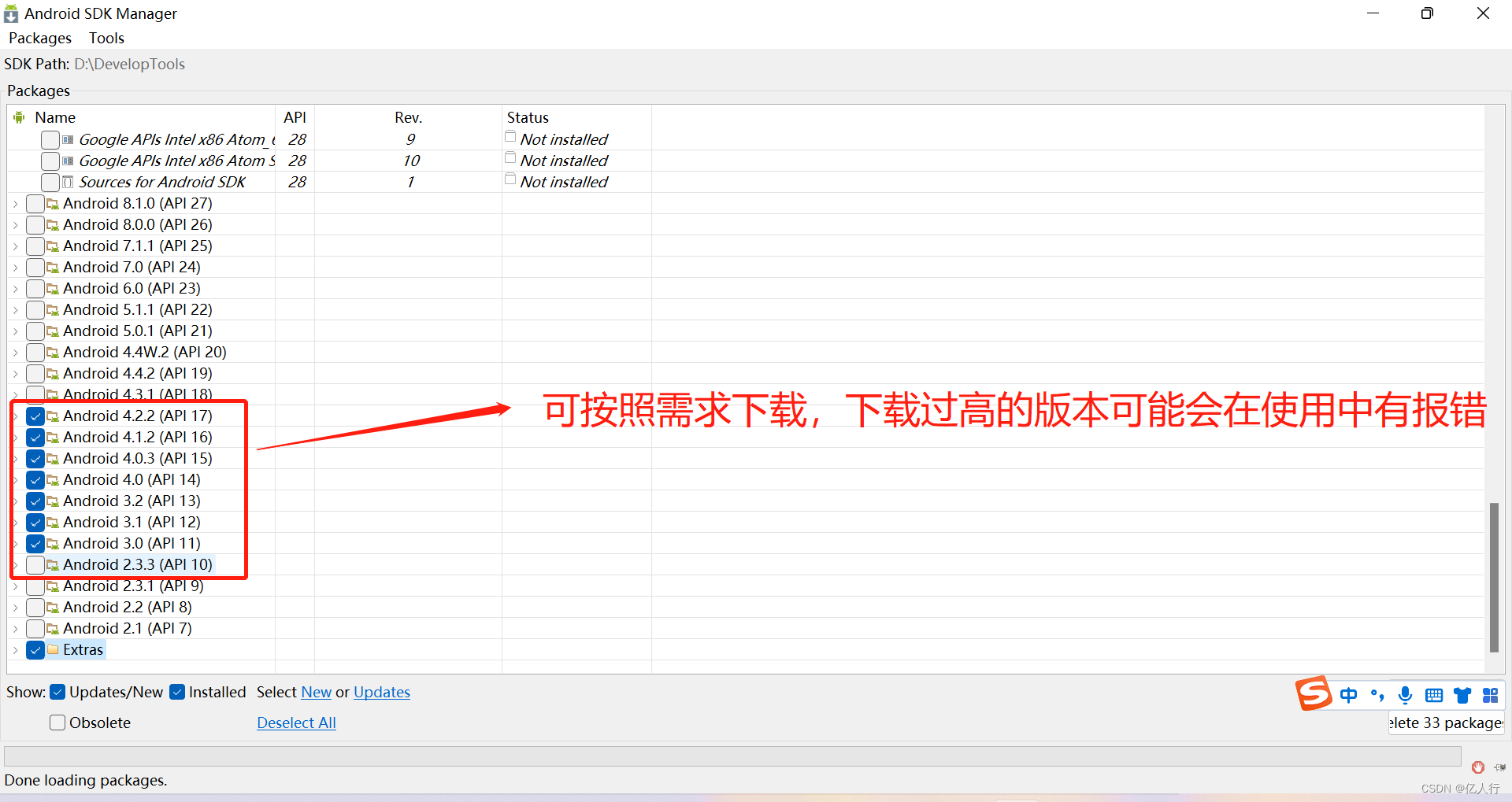
Task: Expand the Android 3.1 (API 12) node
Action: click(x=15, y=523)
